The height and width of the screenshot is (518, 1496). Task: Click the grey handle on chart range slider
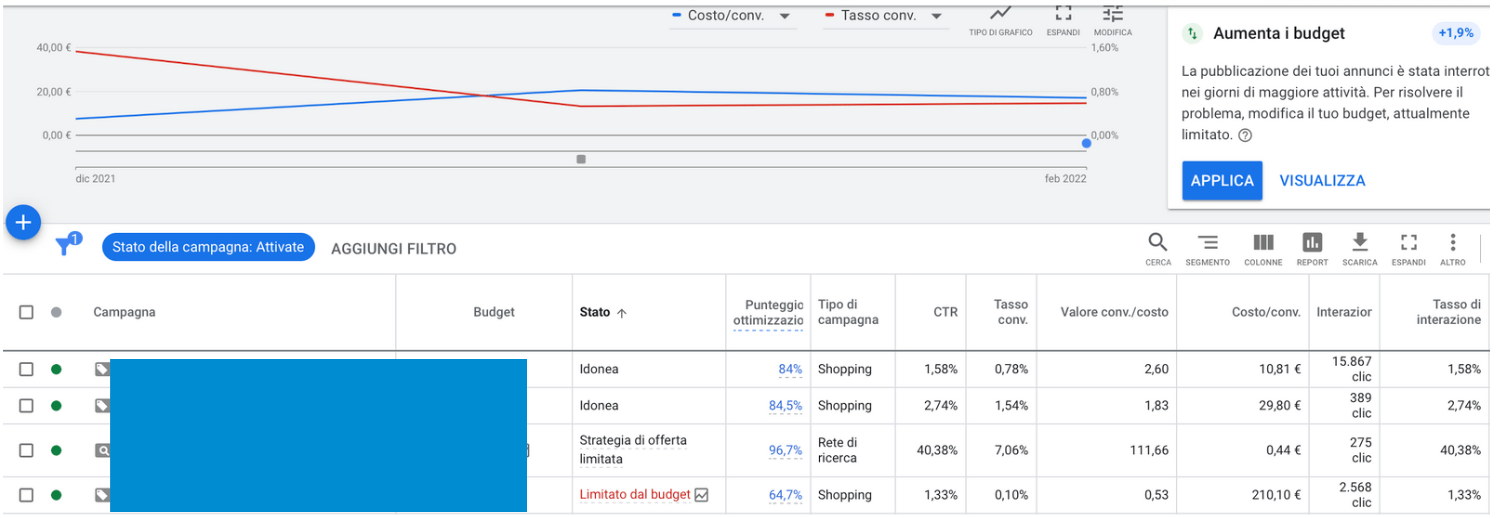(x=581, y=159)
